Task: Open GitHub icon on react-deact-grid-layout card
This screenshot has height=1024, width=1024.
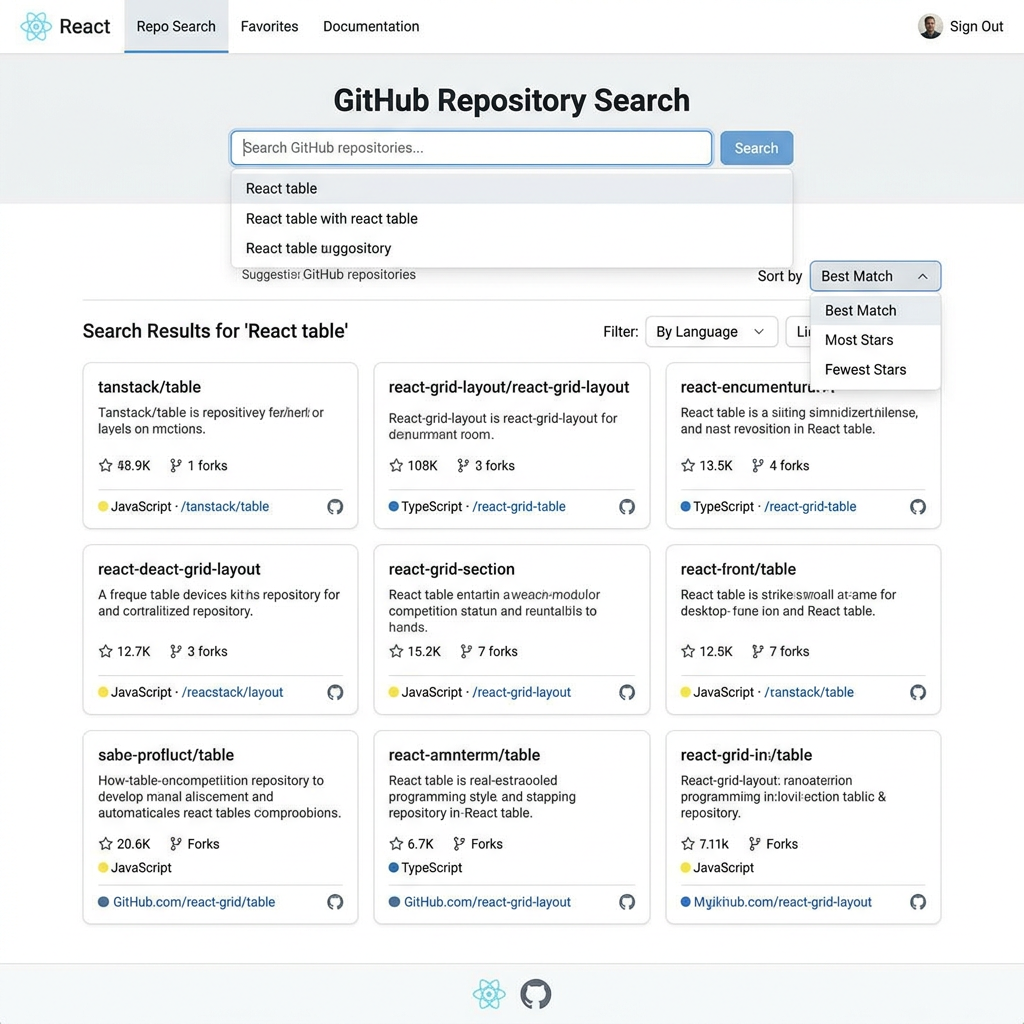Action: point(335,692)
